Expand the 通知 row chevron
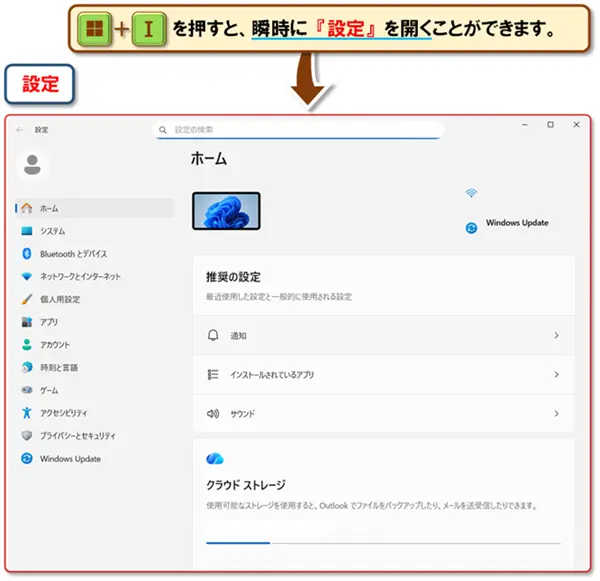Viewport: 600px width, 581px height. pyautogui.click(x=556, y=336)
